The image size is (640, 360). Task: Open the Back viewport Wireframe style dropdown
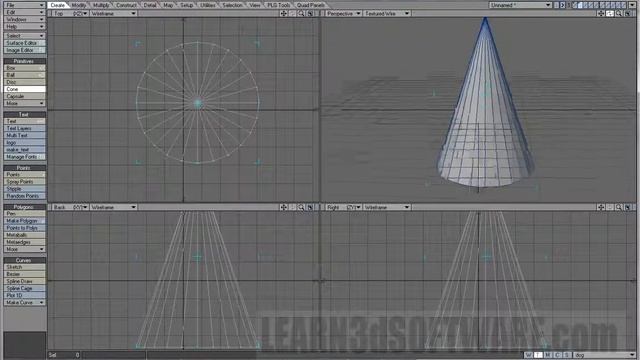point(113,207)
